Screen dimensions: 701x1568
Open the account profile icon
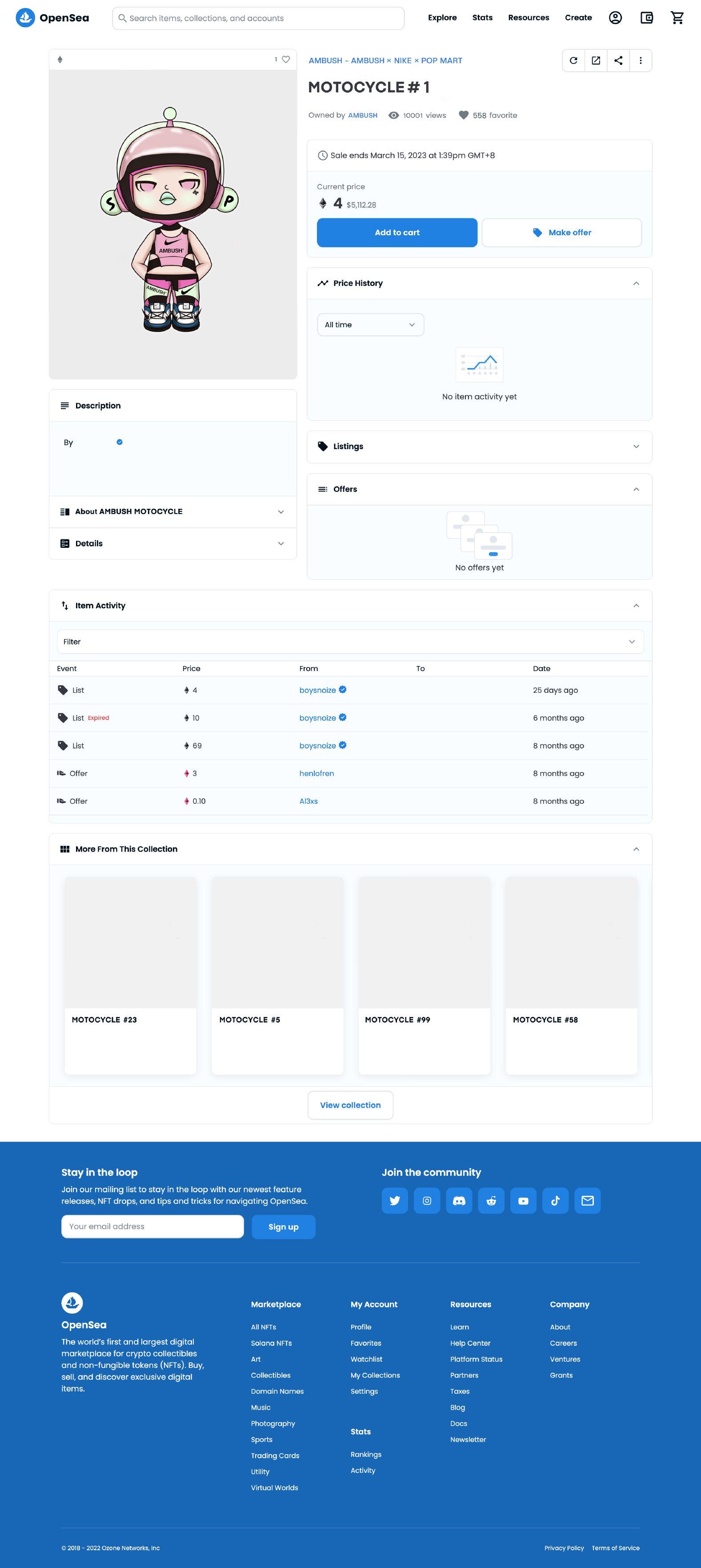[615, 18]
